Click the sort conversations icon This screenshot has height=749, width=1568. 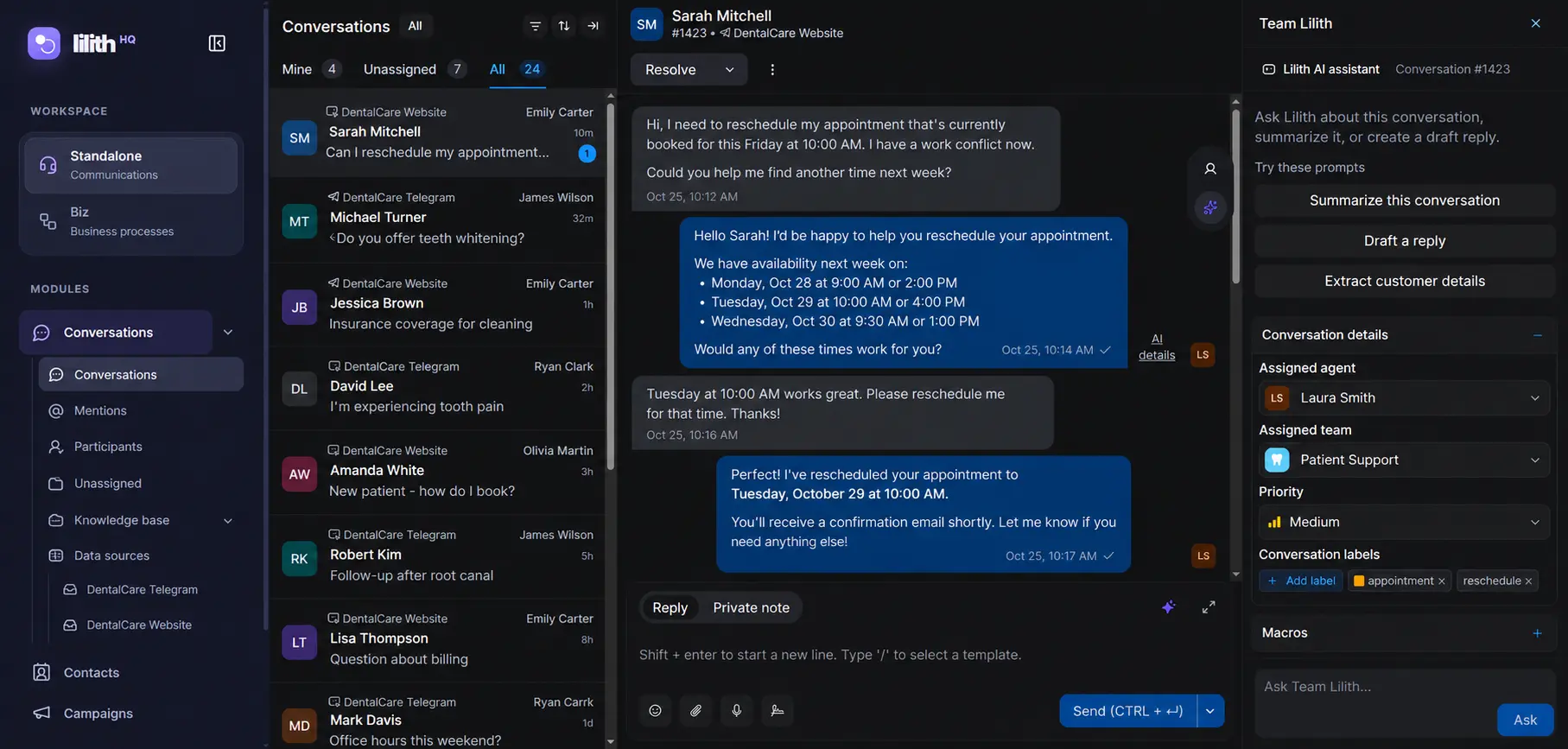click(x=564, y=26)
